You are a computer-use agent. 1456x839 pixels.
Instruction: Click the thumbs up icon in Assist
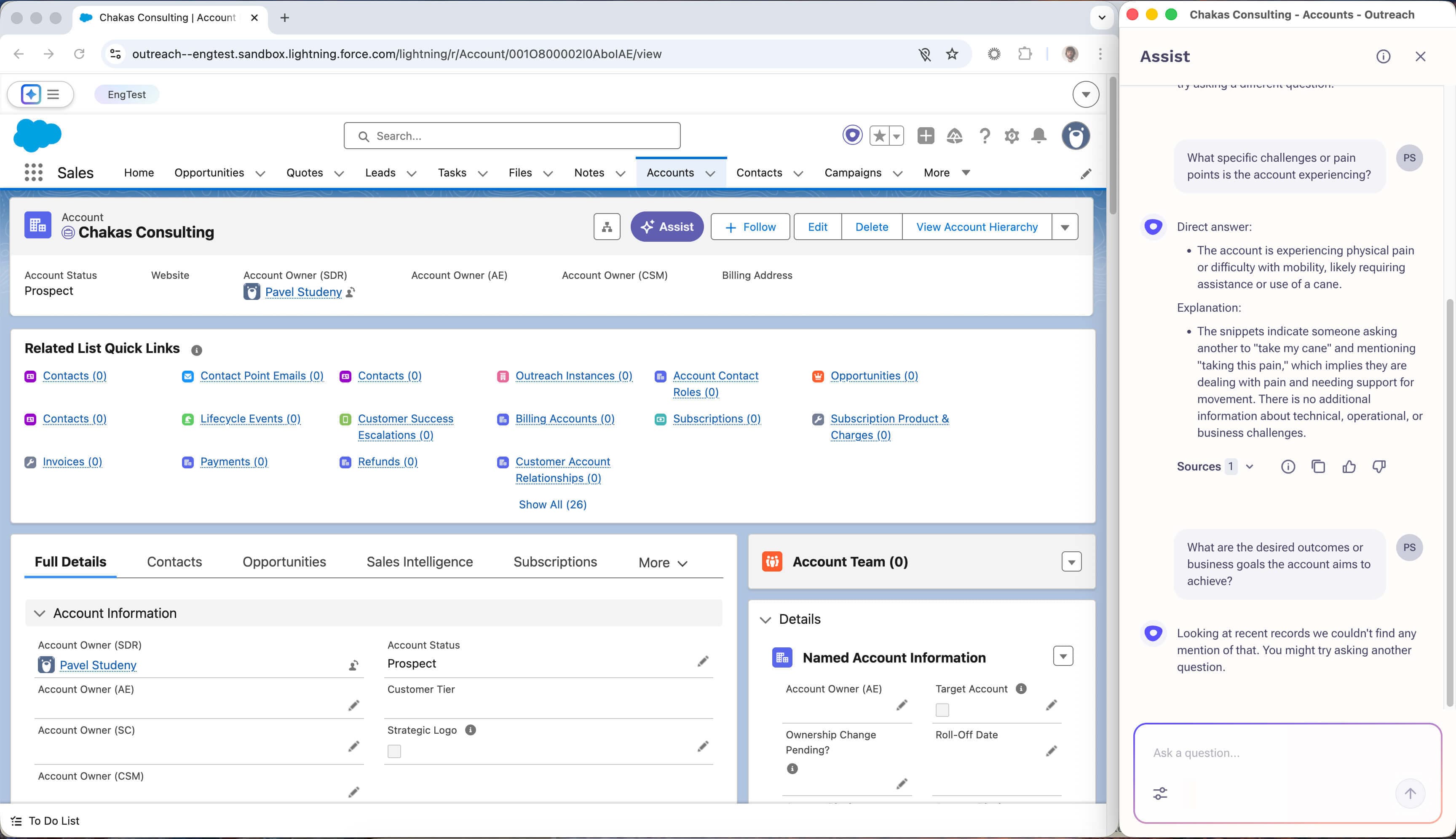1349,467
